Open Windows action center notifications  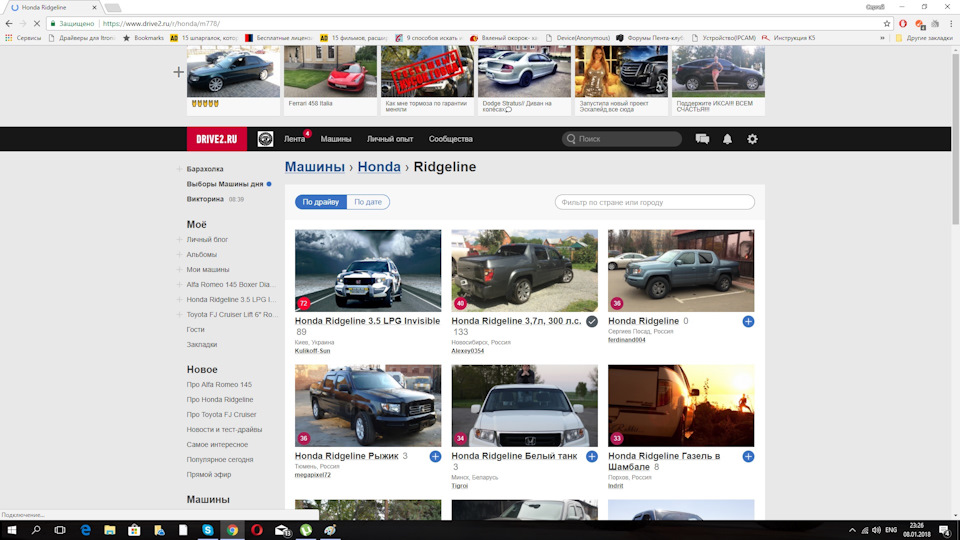pyautogui.click(x=945, y=530)
